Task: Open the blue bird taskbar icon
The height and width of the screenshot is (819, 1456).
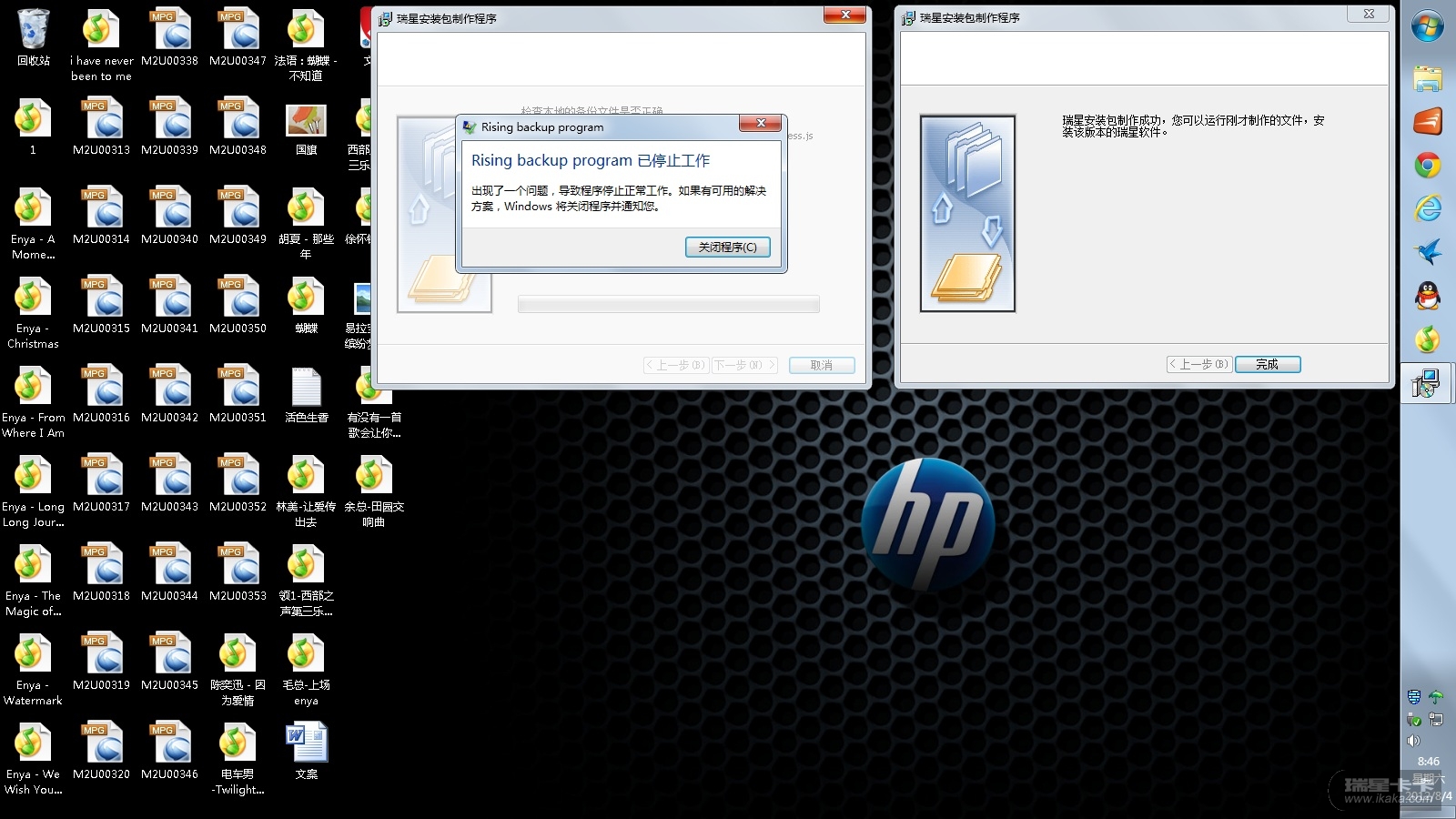Action: tap(1428, 252)
